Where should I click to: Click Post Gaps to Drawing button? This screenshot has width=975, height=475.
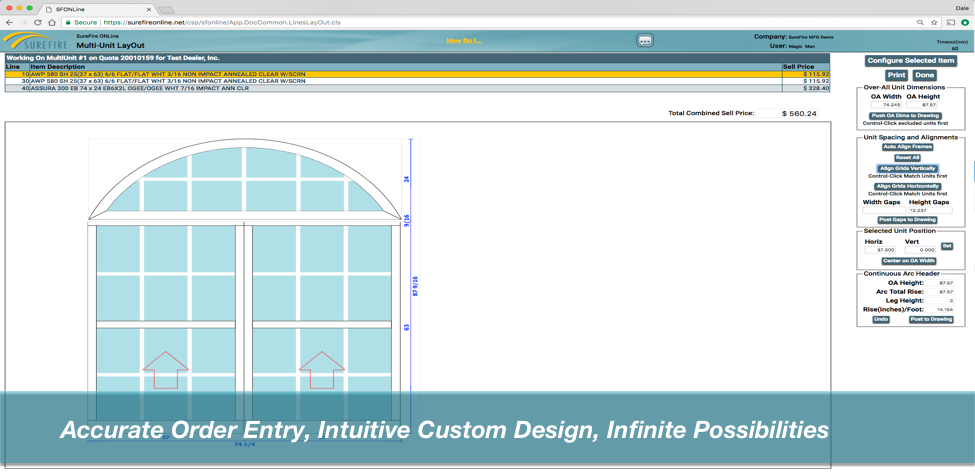tap(907, 219)
